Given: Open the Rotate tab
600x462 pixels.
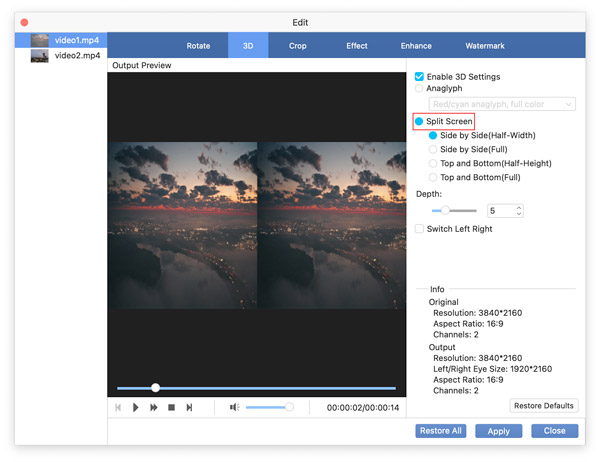Looking at the screenshot, I should tap(198, 46).
